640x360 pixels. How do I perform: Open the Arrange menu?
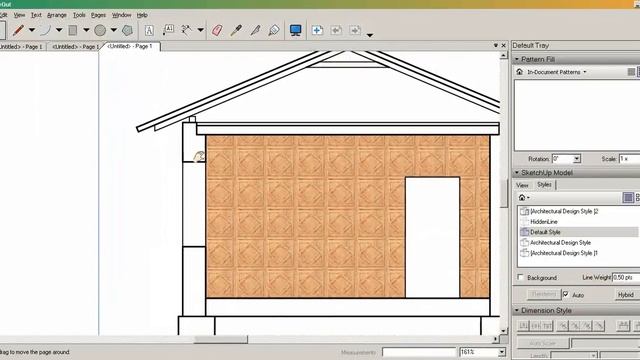click(57, 15)
